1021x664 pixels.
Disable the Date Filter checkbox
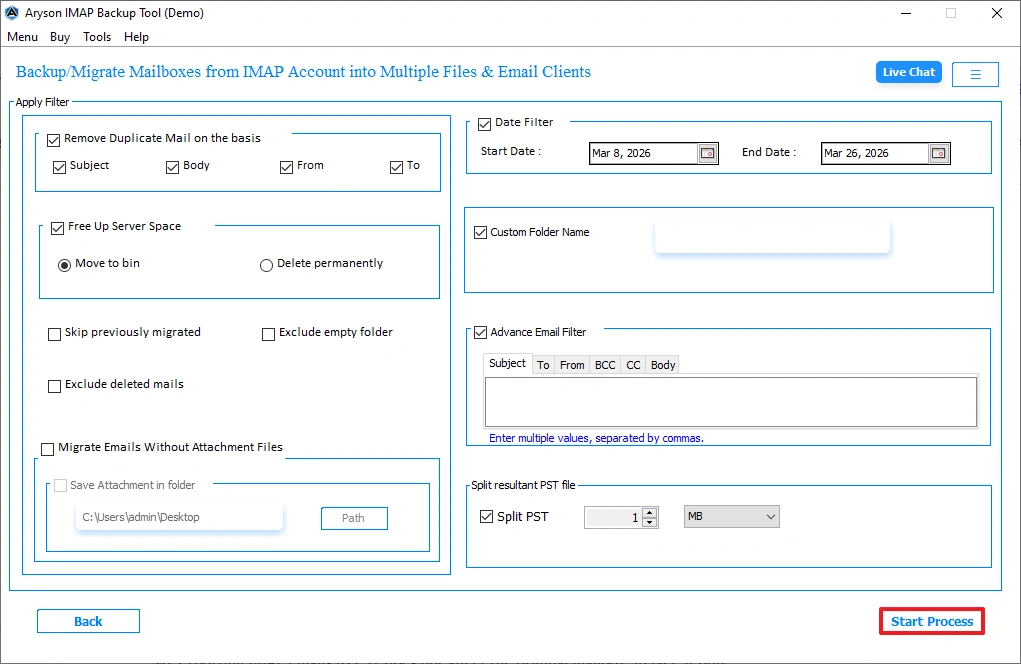coord(485,122)
